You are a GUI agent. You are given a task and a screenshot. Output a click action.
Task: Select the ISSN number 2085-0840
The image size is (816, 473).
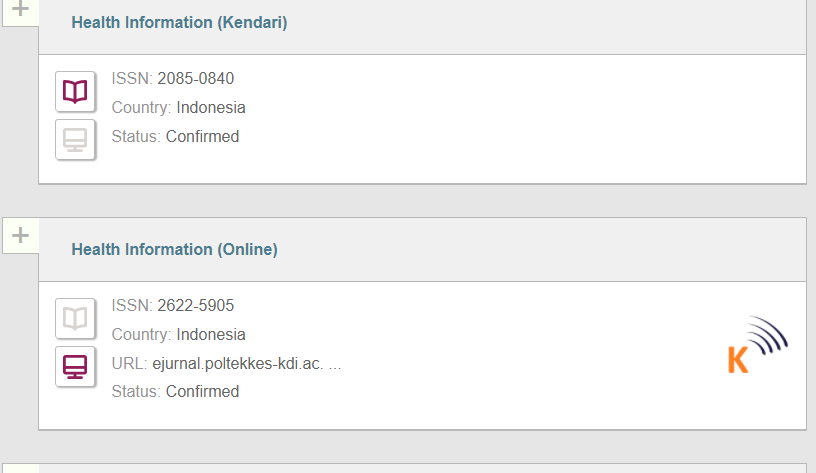coord(195,79)
